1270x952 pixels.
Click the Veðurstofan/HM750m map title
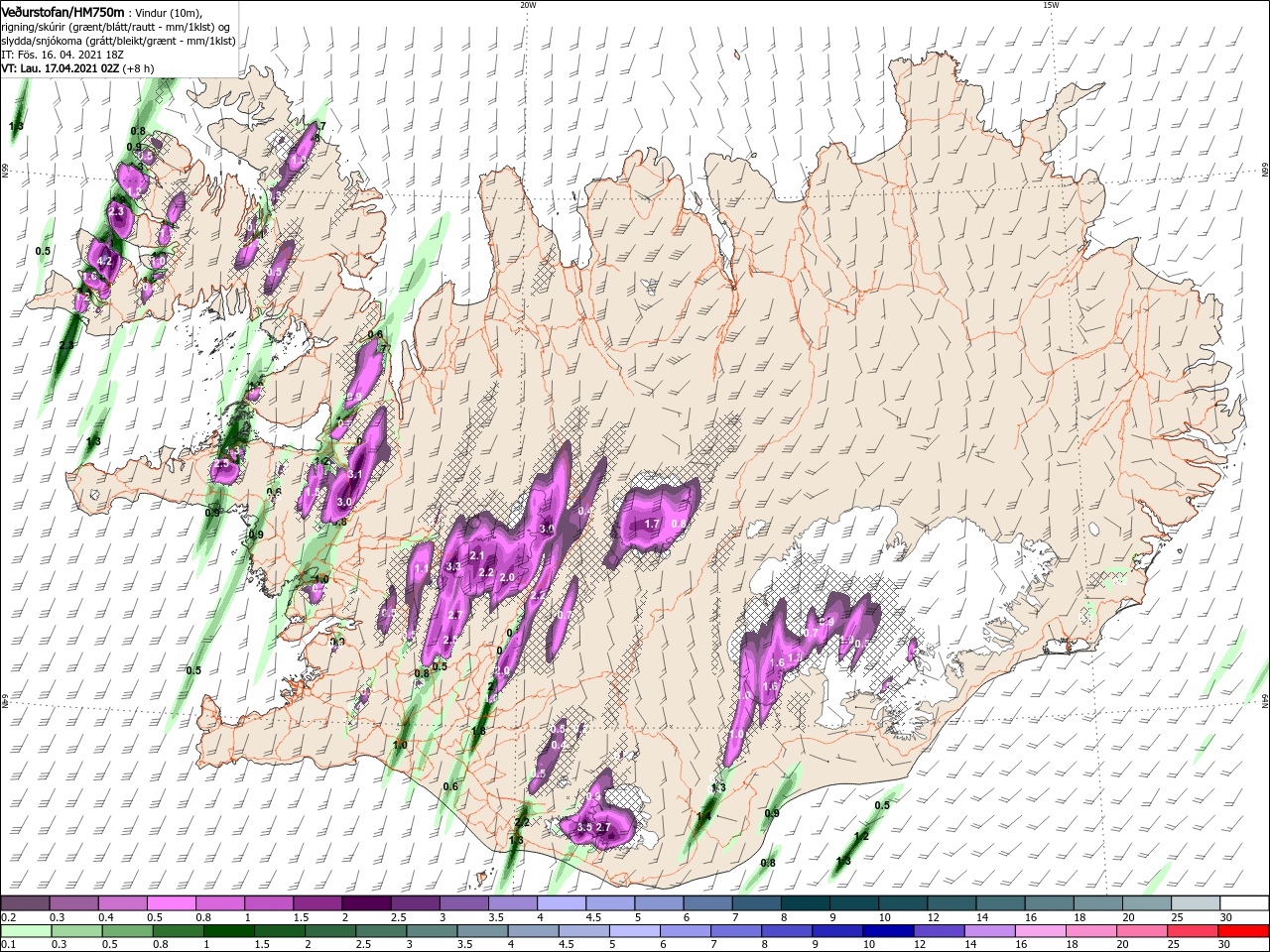(x=63, y=11)
